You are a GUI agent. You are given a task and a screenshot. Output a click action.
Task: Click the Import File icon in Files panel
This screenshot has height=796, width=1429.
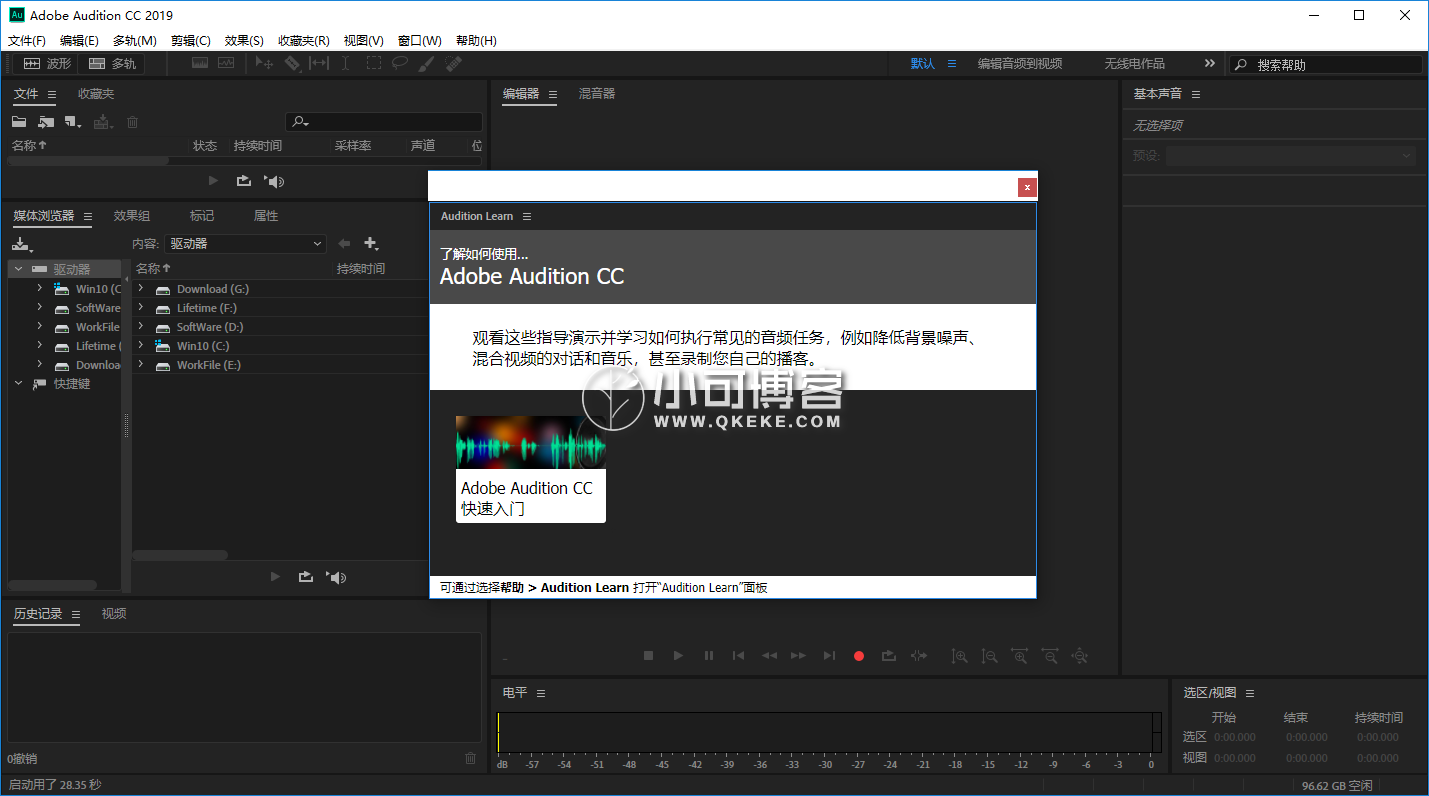(x=46, y=122)
